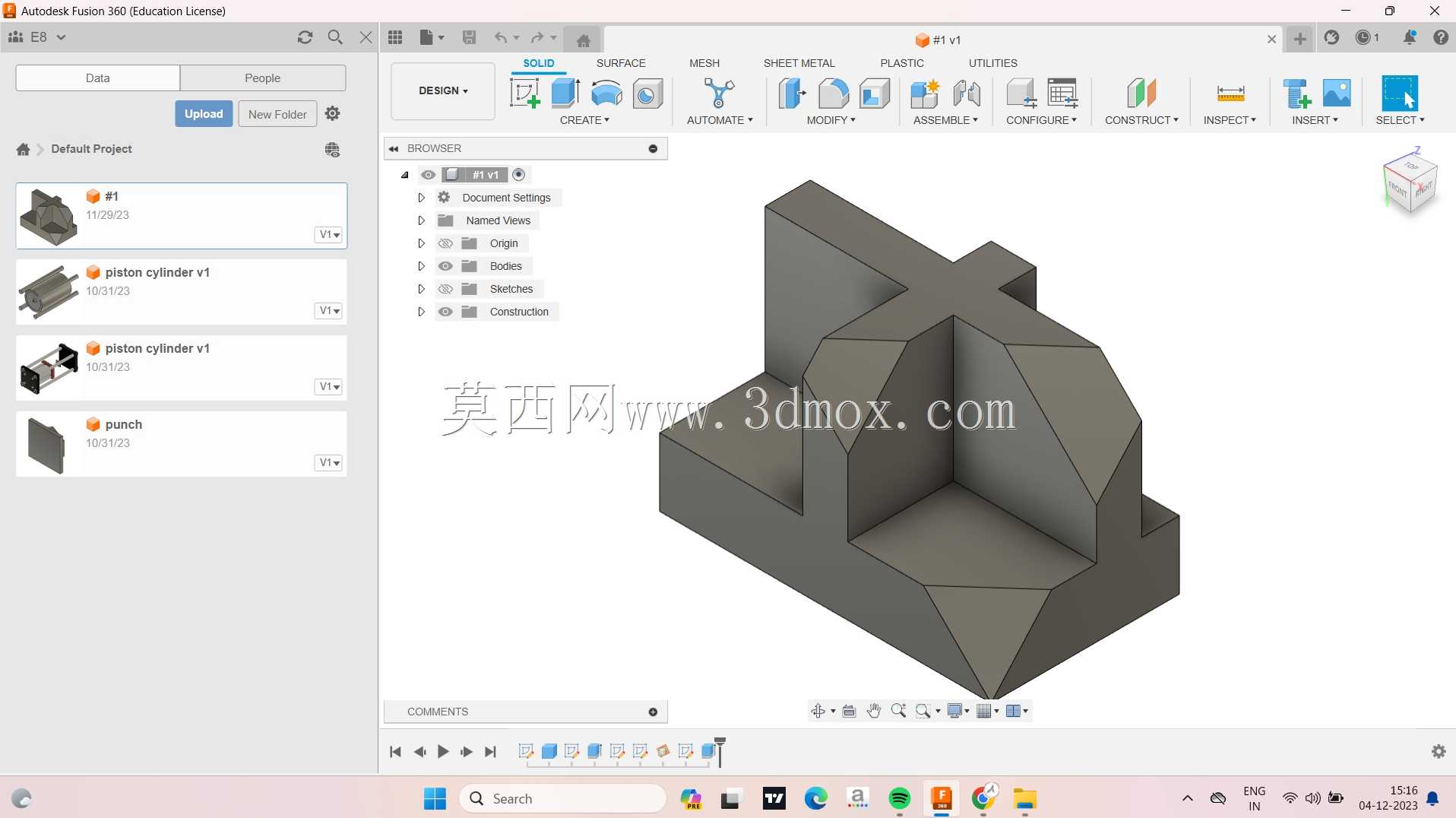Viewport: 1456px width, 818px height.
Task: Open the CREATE dropdown menu
Action: tap(584, 120)
